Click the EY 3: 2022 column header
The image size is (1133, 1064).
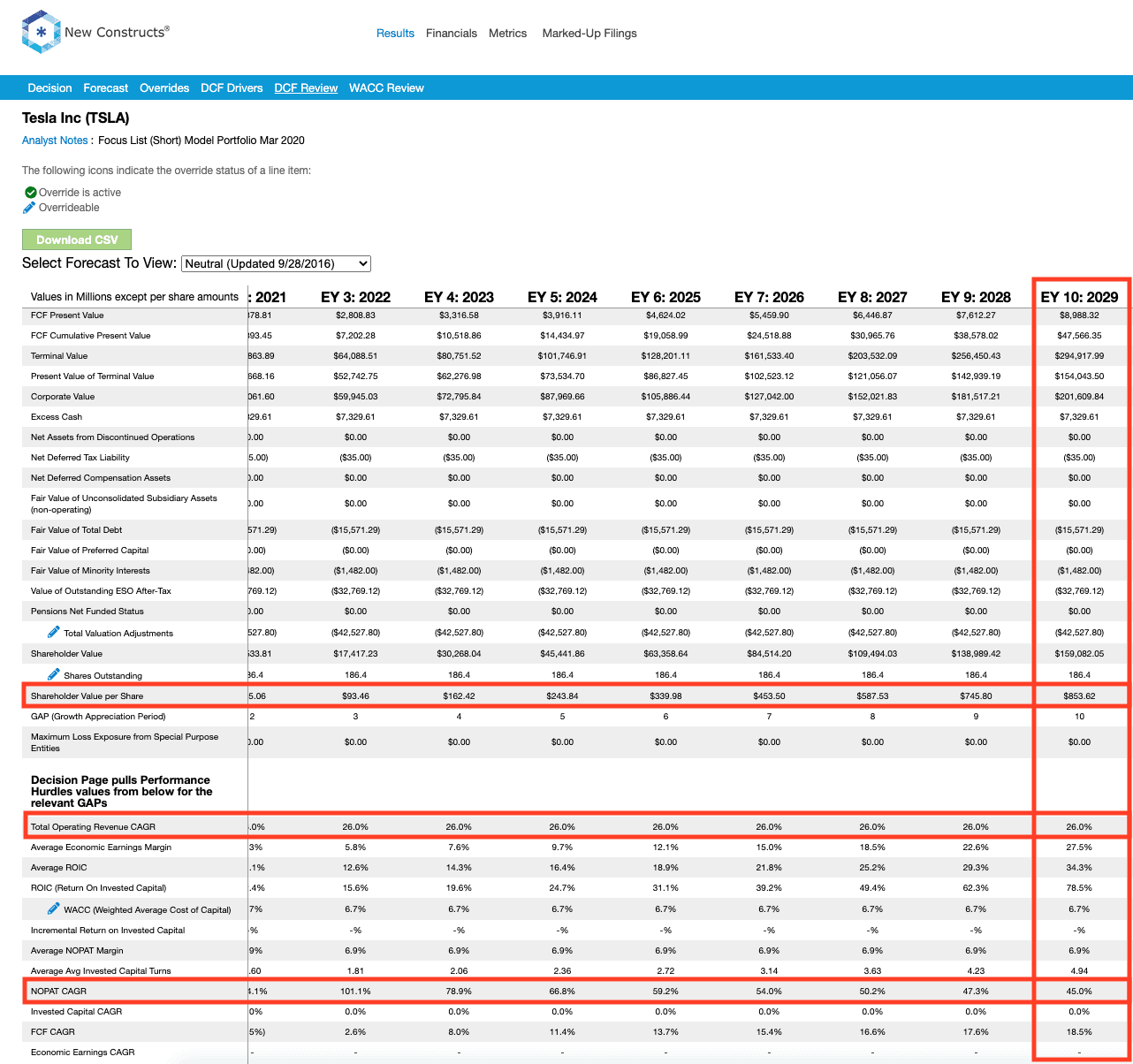pos(355,297)
